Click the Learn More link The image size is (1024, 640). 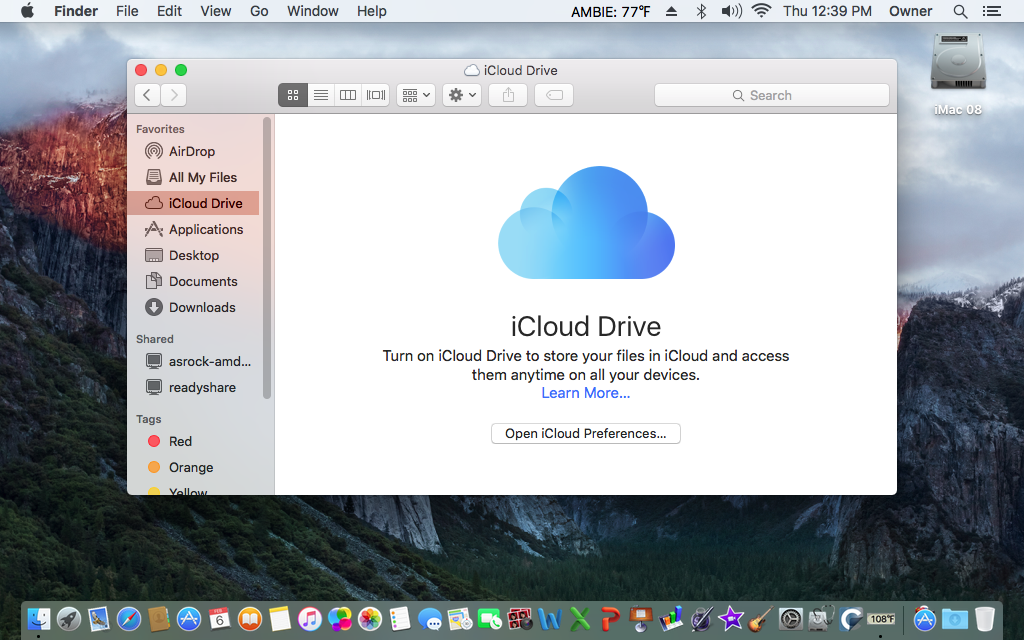point(586,393)
